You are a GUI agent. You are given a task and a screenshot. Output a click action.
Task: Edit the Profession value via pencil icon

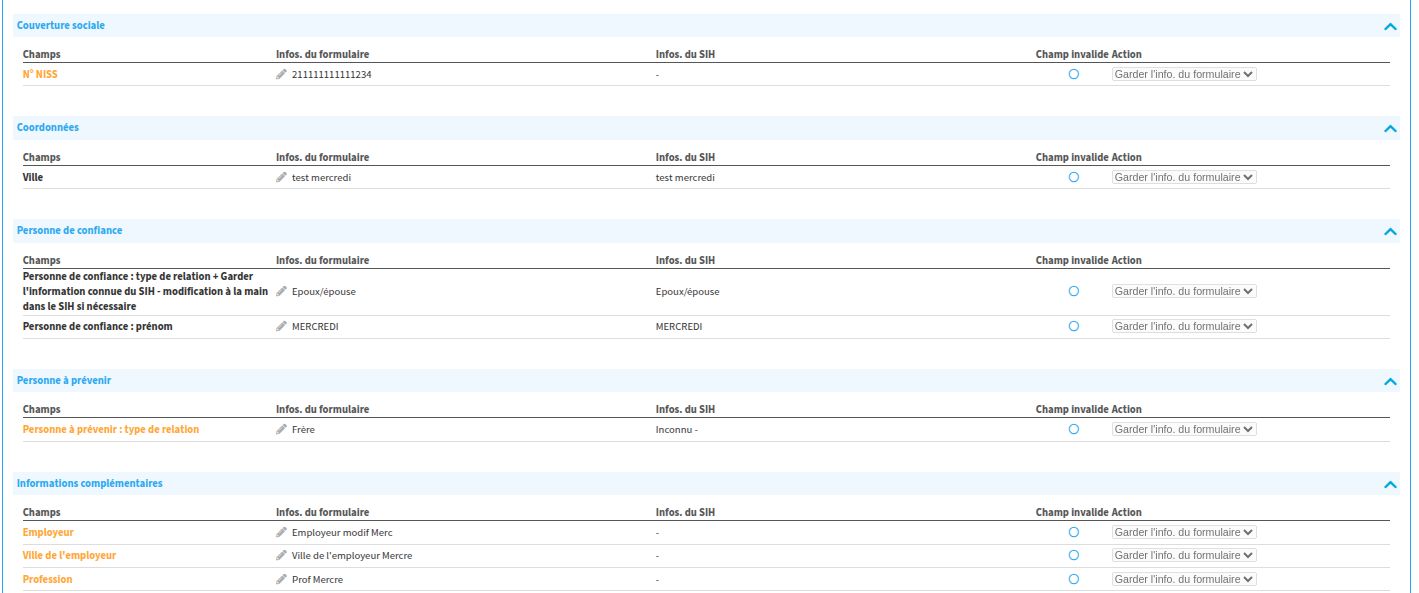[281, 580]
